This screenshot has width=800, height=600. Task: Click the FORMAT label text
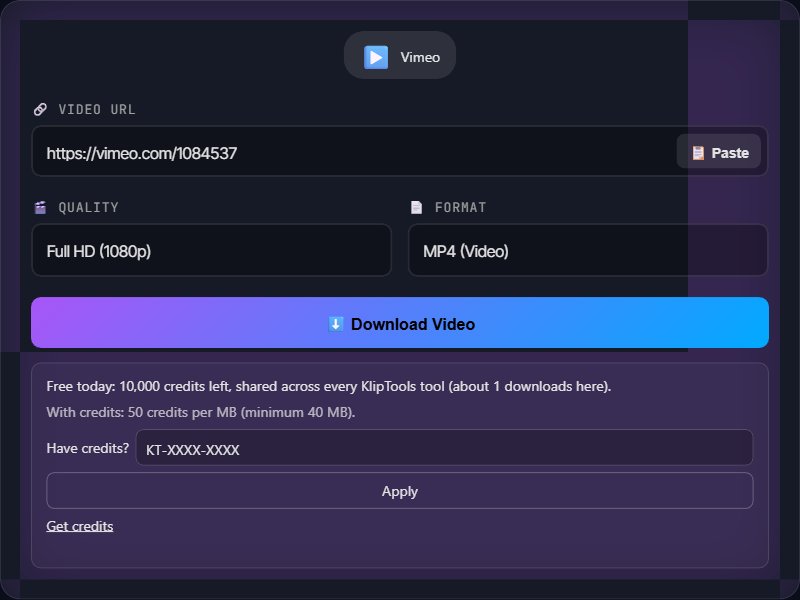460,207
